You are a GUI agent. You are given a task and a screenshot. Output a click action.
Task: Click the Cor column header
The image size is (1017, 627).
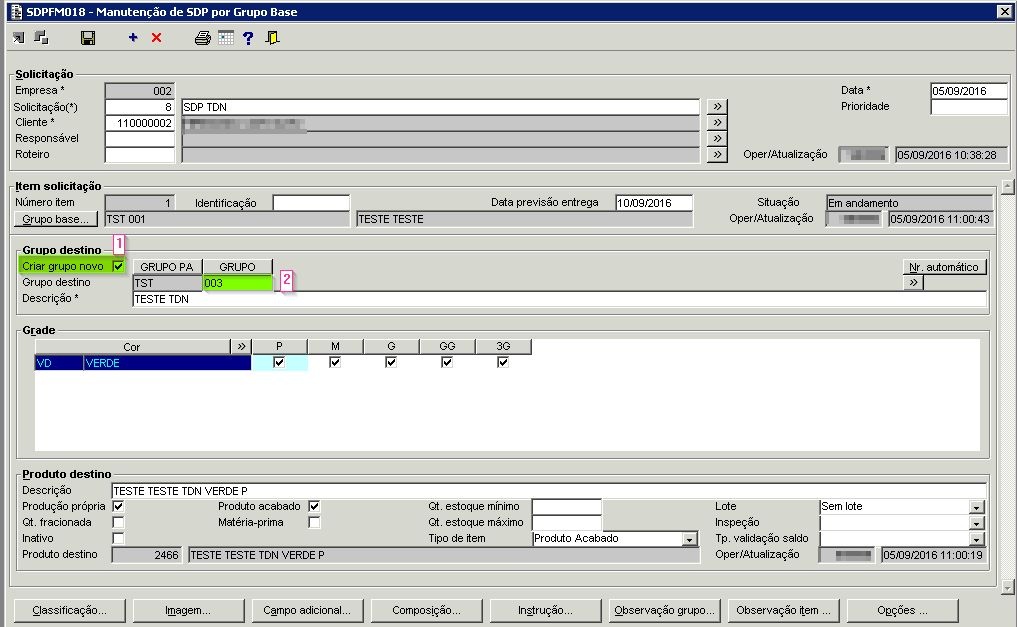(x=132, y=346)
